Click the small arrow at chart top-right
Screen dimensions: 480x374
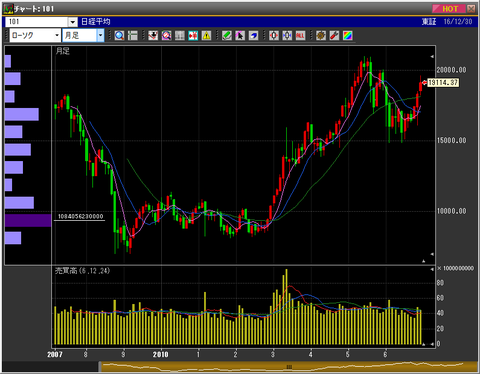coord(432,56)
